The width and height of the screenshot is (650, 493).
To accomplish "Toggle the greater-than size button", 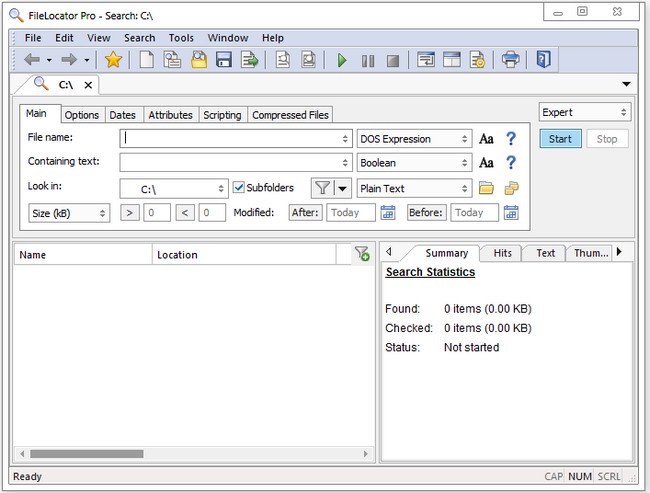I will tap(130, 213).
